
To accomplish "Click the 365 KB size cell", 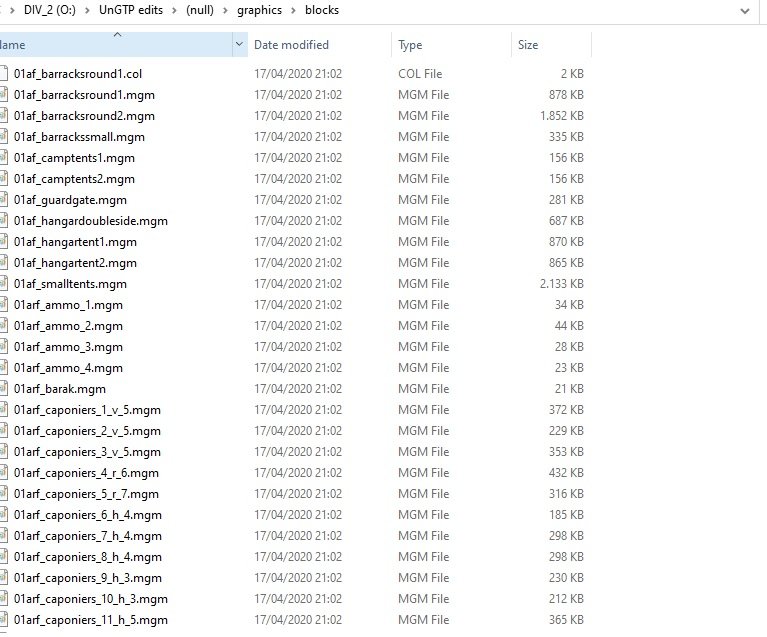I will [x=566, y=620].
